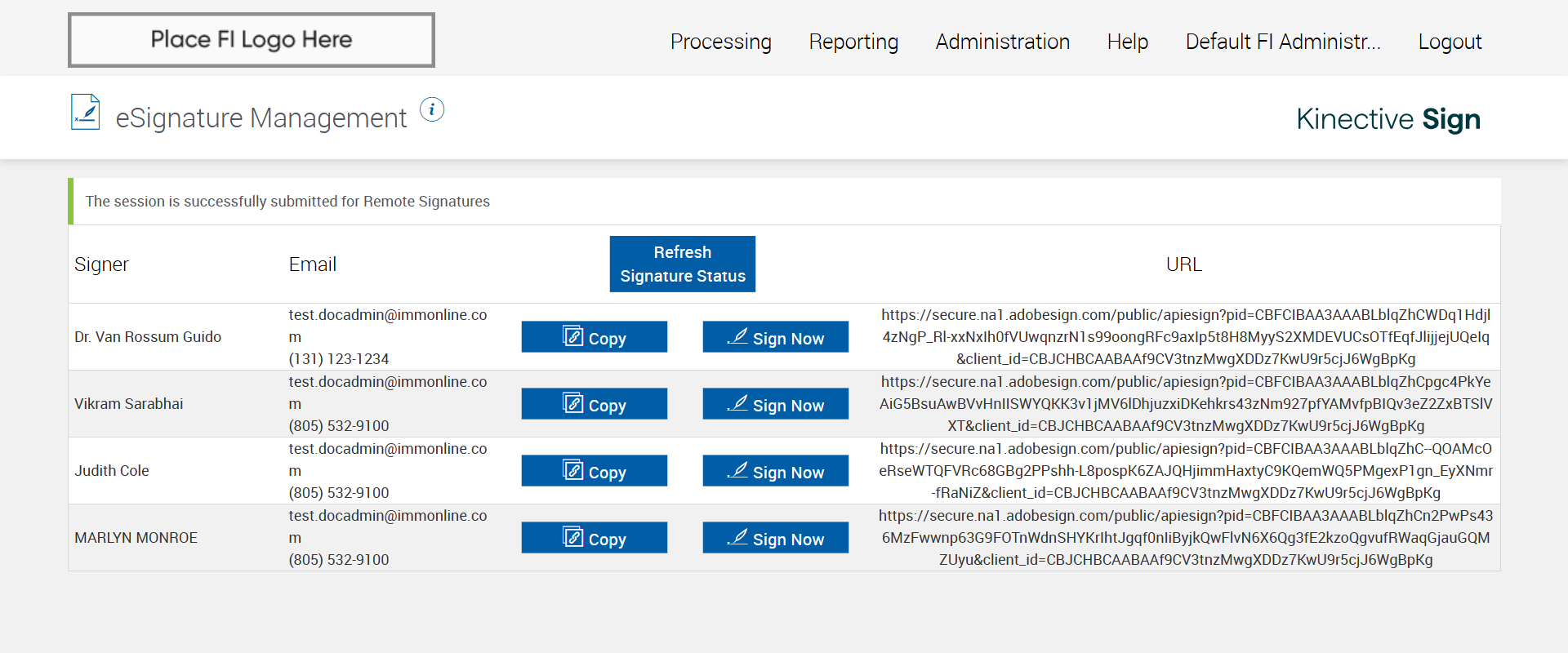Image resolution: width=1568 pixels, height=653 pixels.
Task: Click the Place FI Logo Here banner
Action: coord(252,40)
